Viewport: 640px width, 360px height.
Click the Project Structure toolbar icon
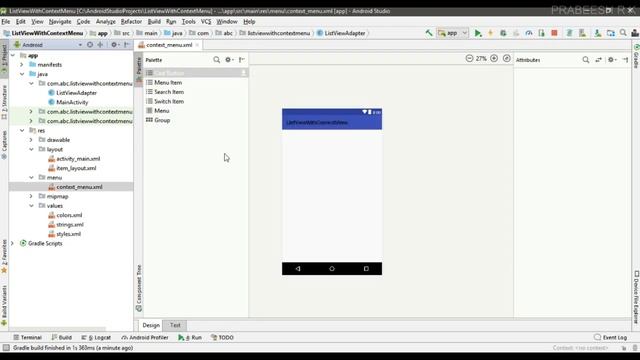(611, 33)
